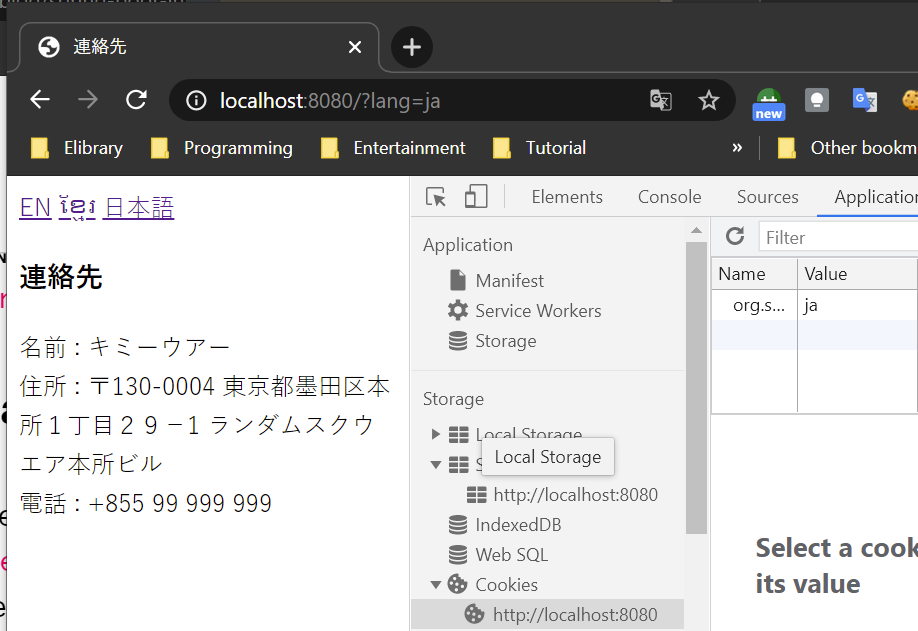Select the 'ja' cookie value cell
The image size is (918, 631).
(x=858, y=305)
